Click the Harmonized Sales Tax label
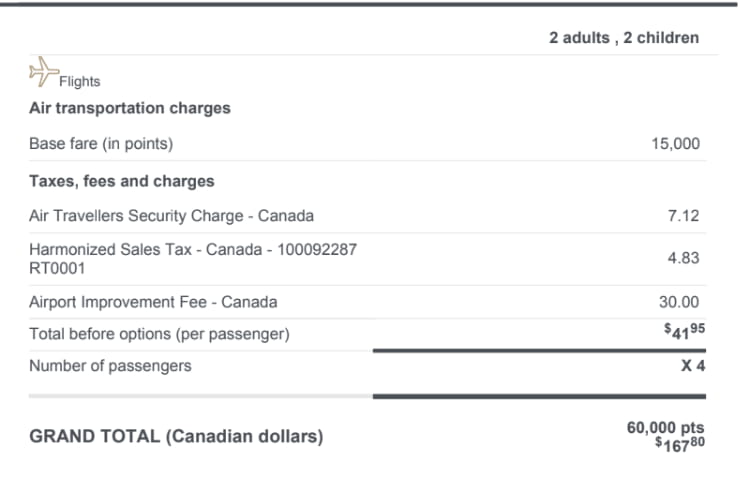 point(193,250)
